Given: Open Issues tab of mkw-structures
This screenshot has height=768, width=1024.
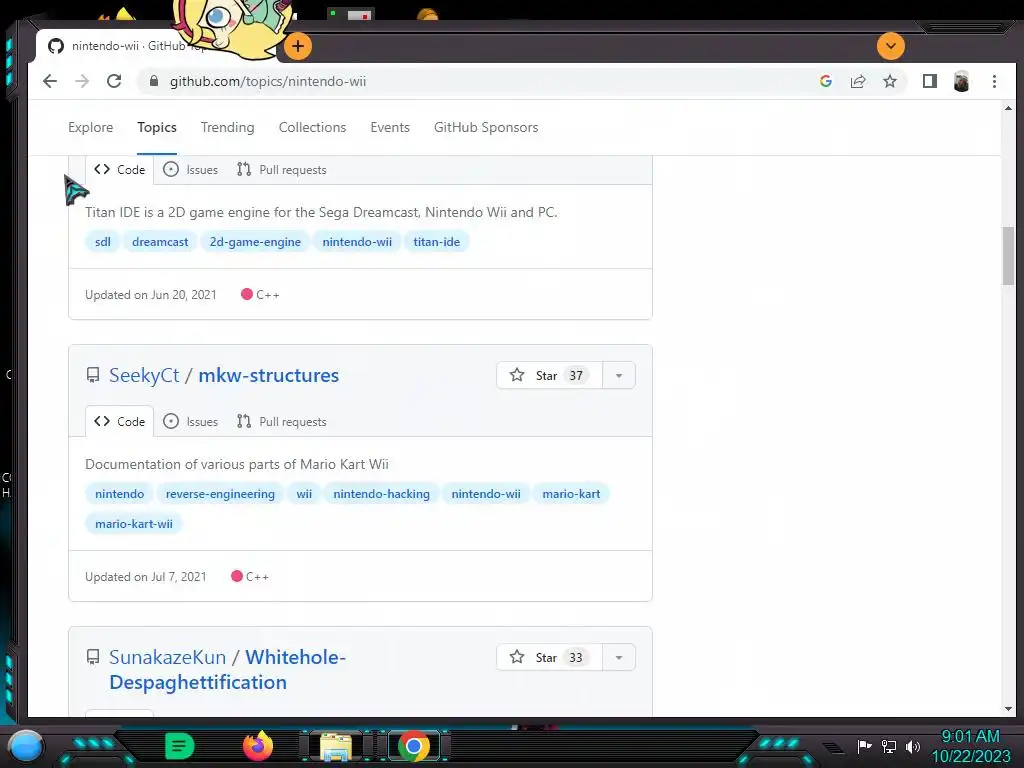Looking at the screenshot, I should 191,422.
